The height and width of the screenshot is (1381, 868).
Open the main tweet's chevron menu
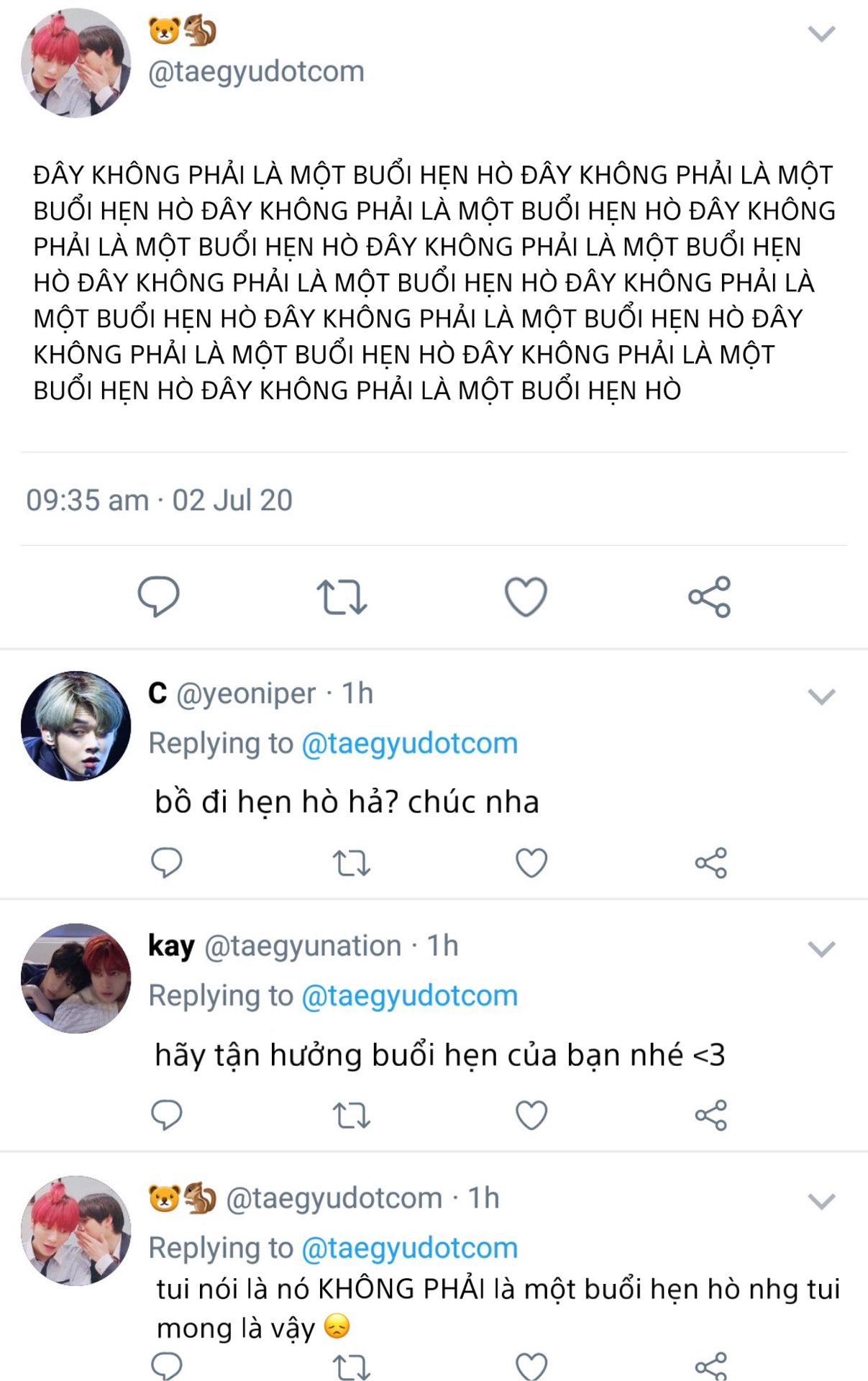click(821, 34)
